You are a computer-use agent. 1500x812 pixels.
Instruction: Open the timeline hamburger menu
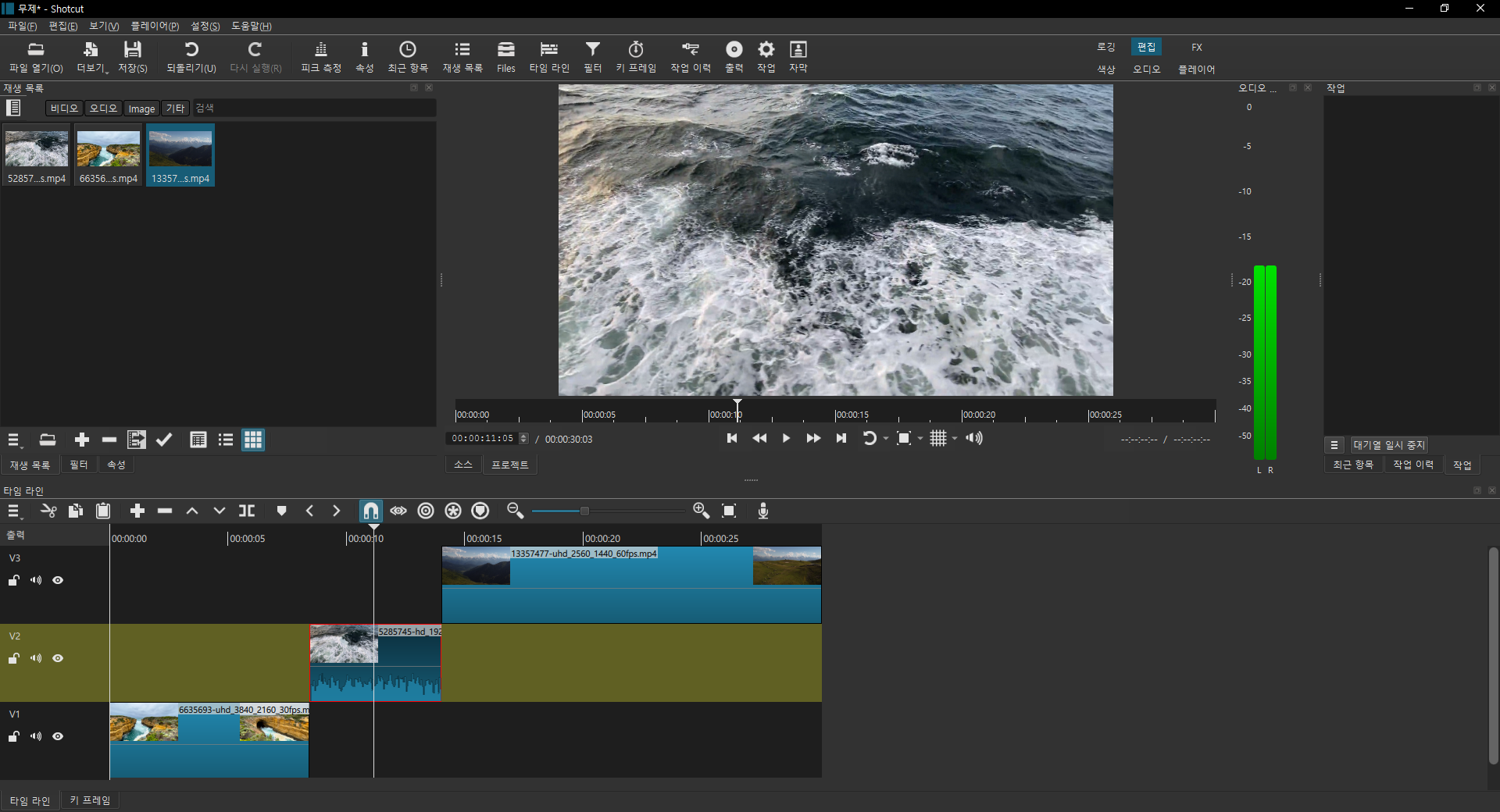(x=14, y=511)
